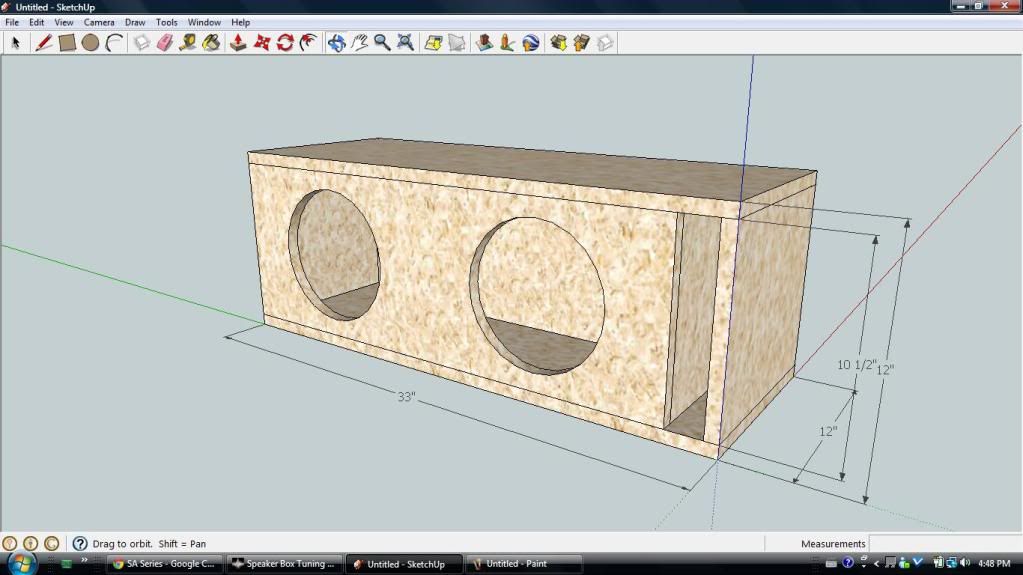Open the Add Location tool
The width and height of the screenshot is (1023, 575).
[x=433, y=43]
